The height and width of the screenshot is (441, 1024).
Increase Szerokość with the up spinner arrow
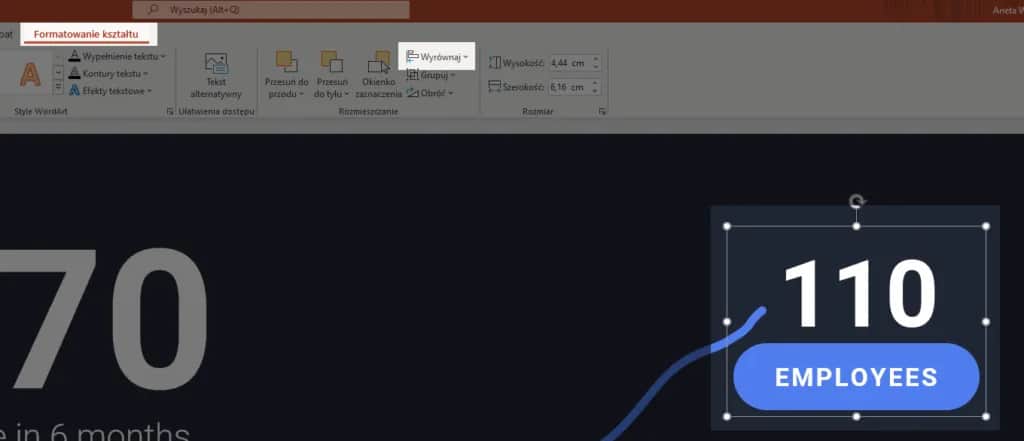pos(595,83)
